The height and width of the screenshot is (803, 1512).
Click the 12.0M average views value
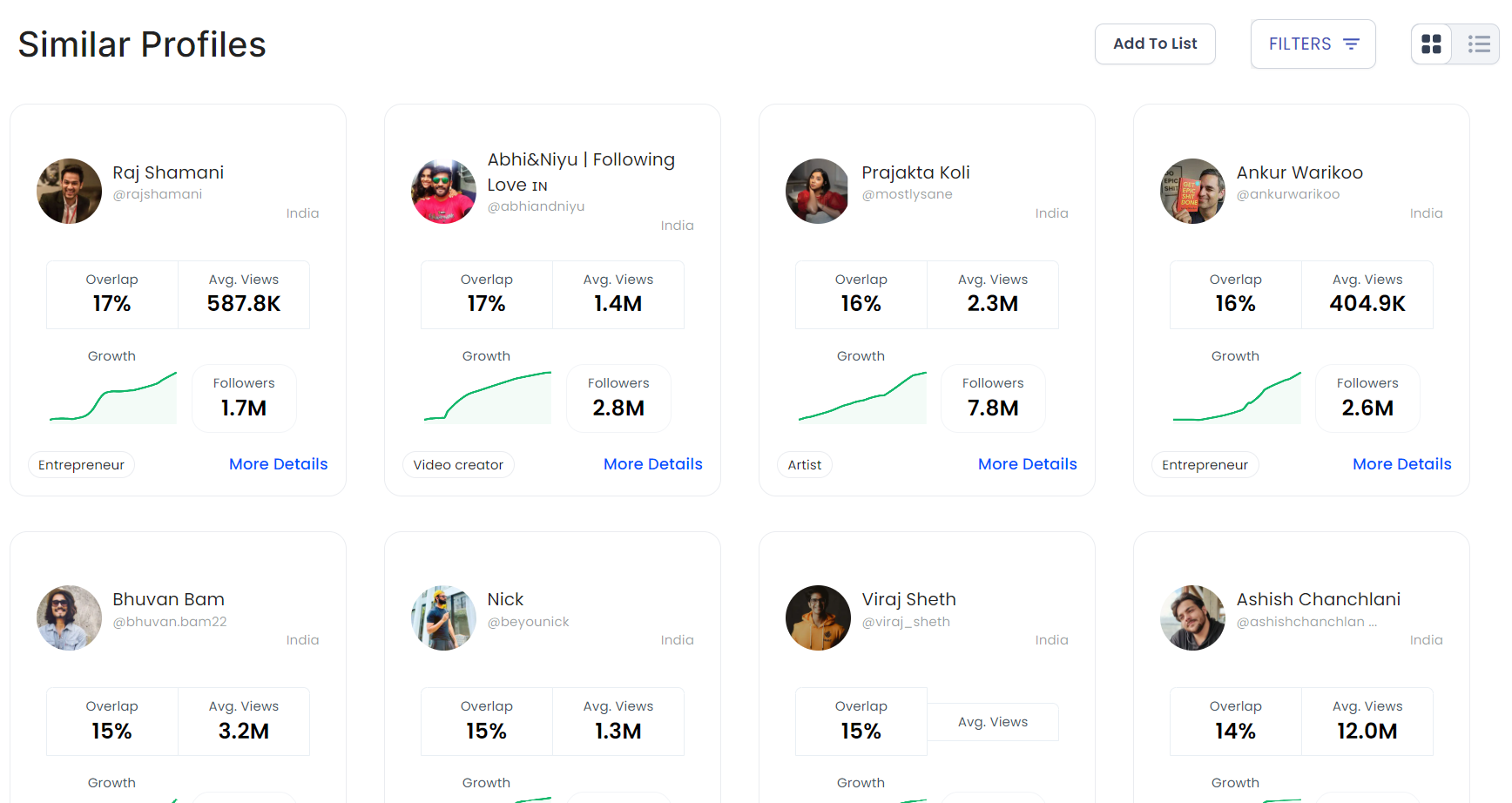tap(1367, 732)
